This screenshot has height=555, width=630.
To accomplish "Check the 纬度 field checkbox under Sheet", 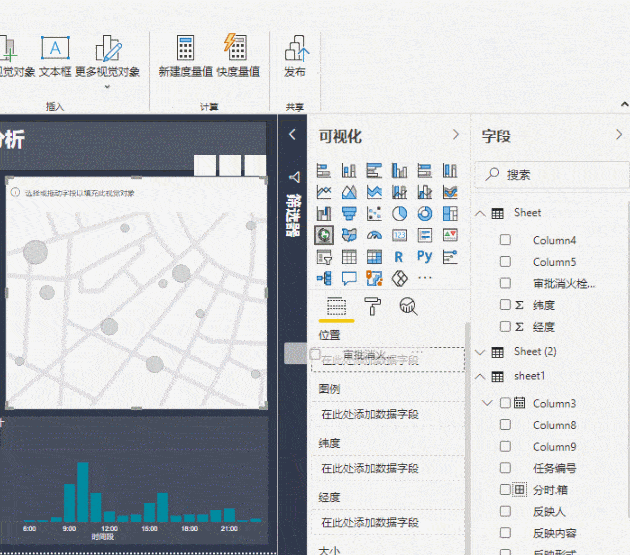I will pyautogui.click(x=505, y=305).
